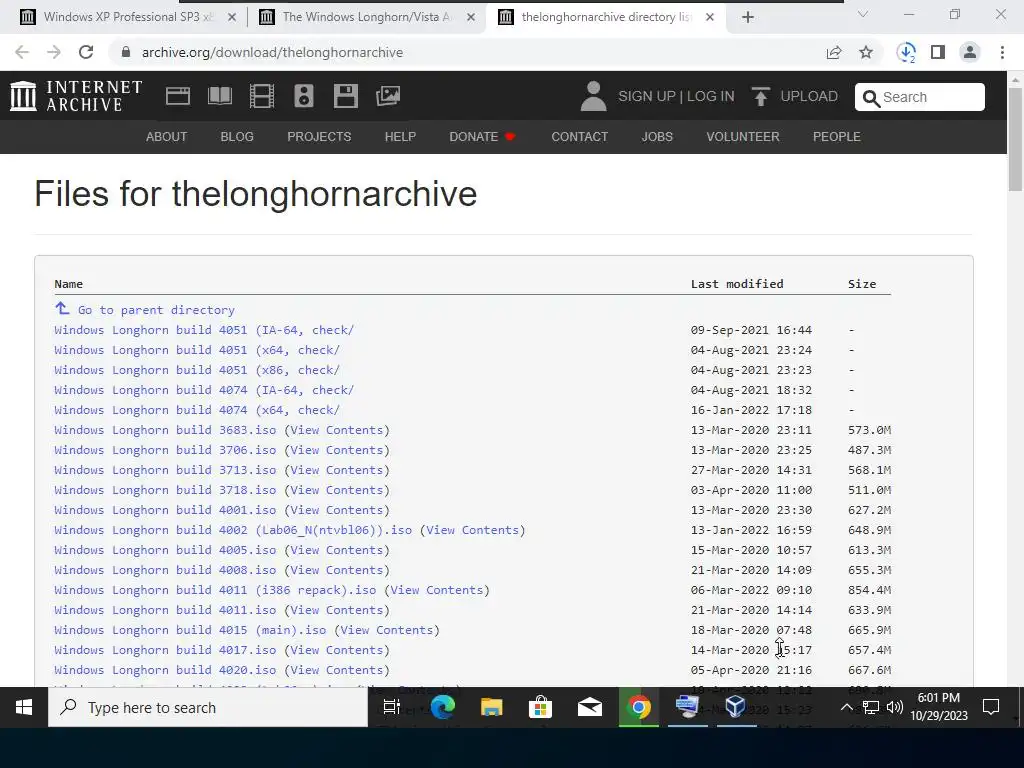Screen dimensions: 1024x768
Task: View Contents of build 3706.iso
Action: 336,450
